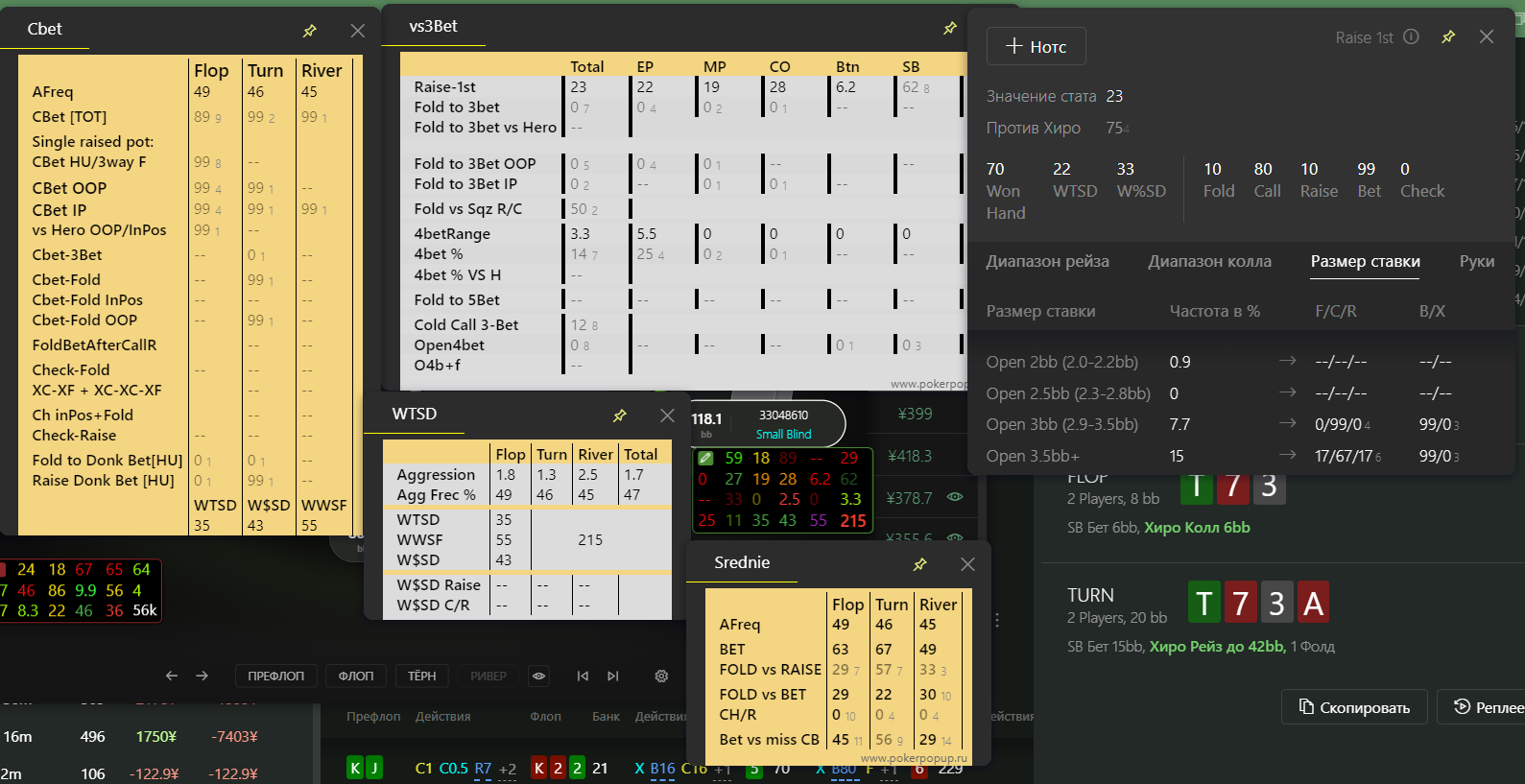
Task: Add a note with Нотс button
Action: tap(1037, 46)
